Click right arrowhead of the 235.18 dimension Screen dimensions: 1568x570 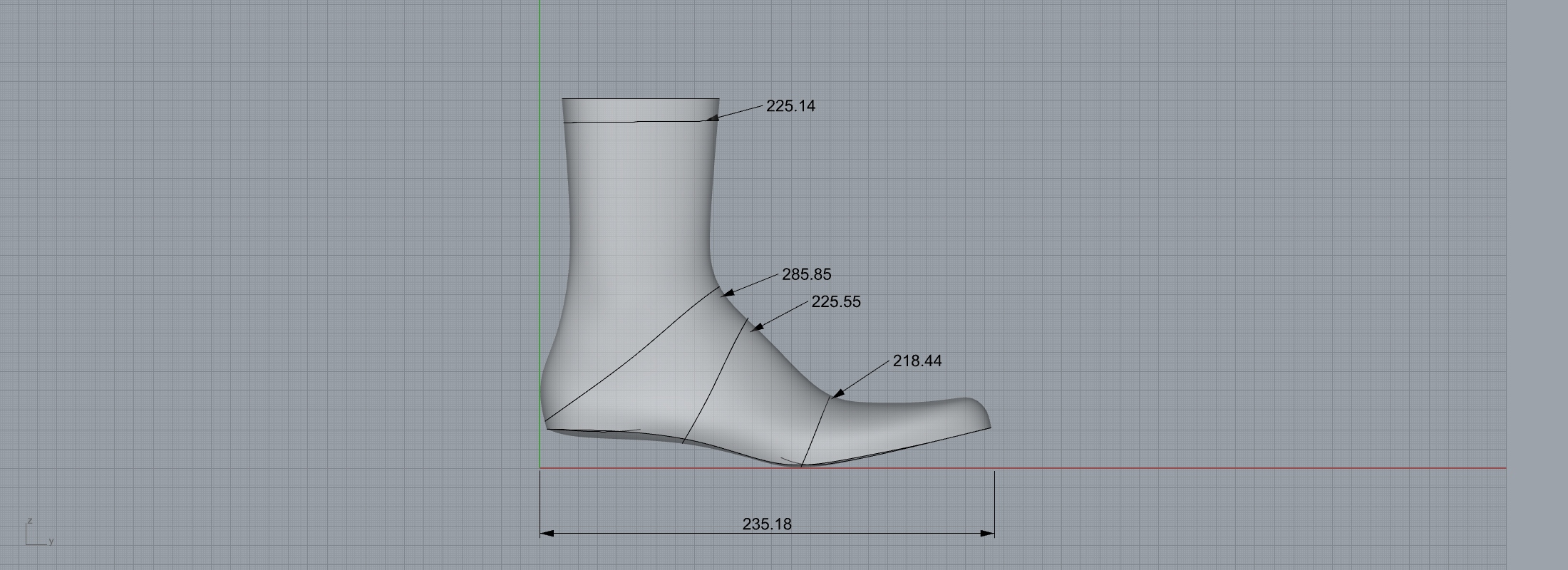coord(988,533)
